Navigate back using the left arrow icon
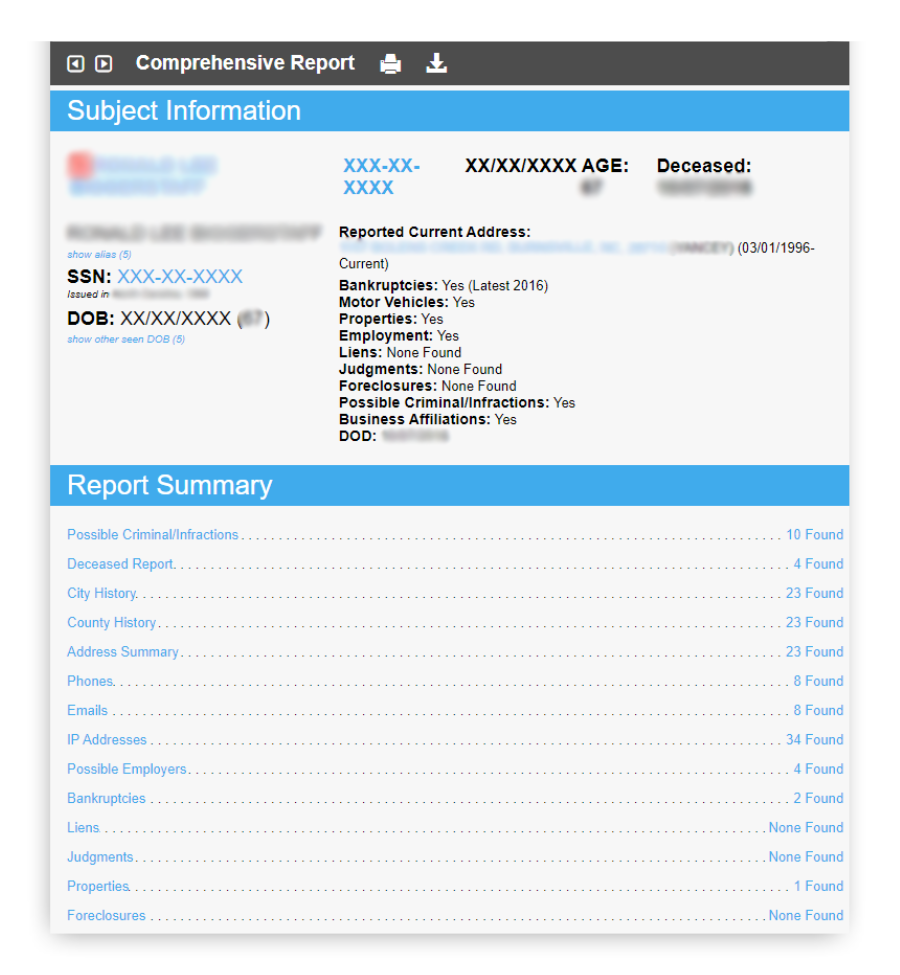Image resolution: width=900 pixels, height=975 pixels. click(x=75, y=63)
